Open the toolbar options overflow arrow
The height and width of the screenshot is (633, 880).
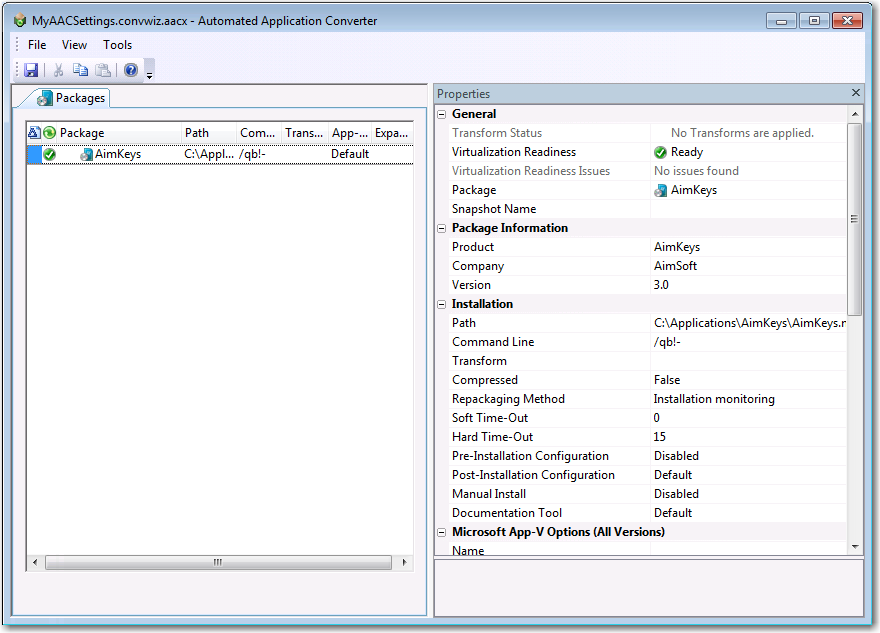point(149,73)
